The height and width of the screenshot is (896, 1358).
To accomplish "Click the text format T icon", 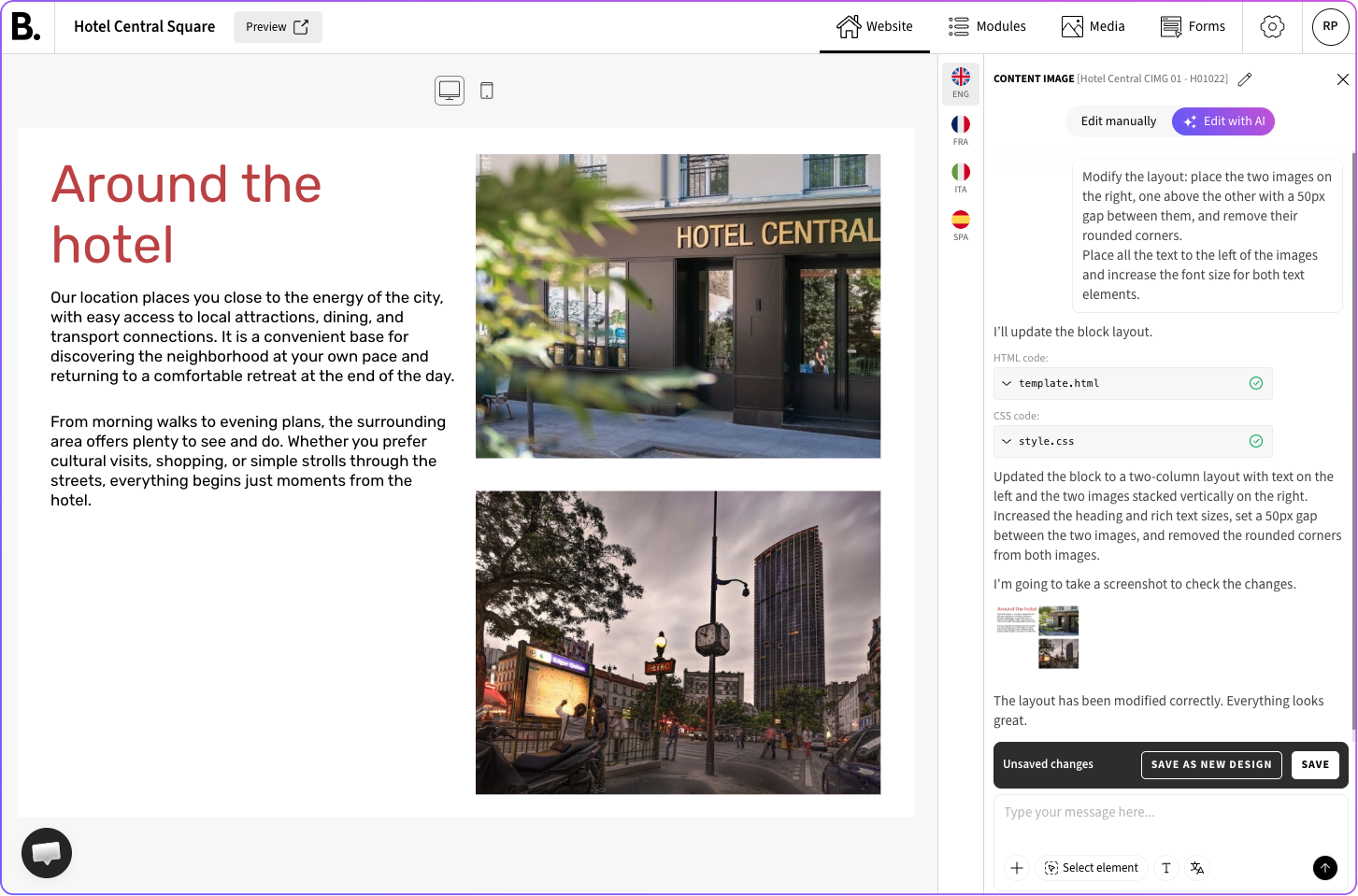I will point(1166,868).
